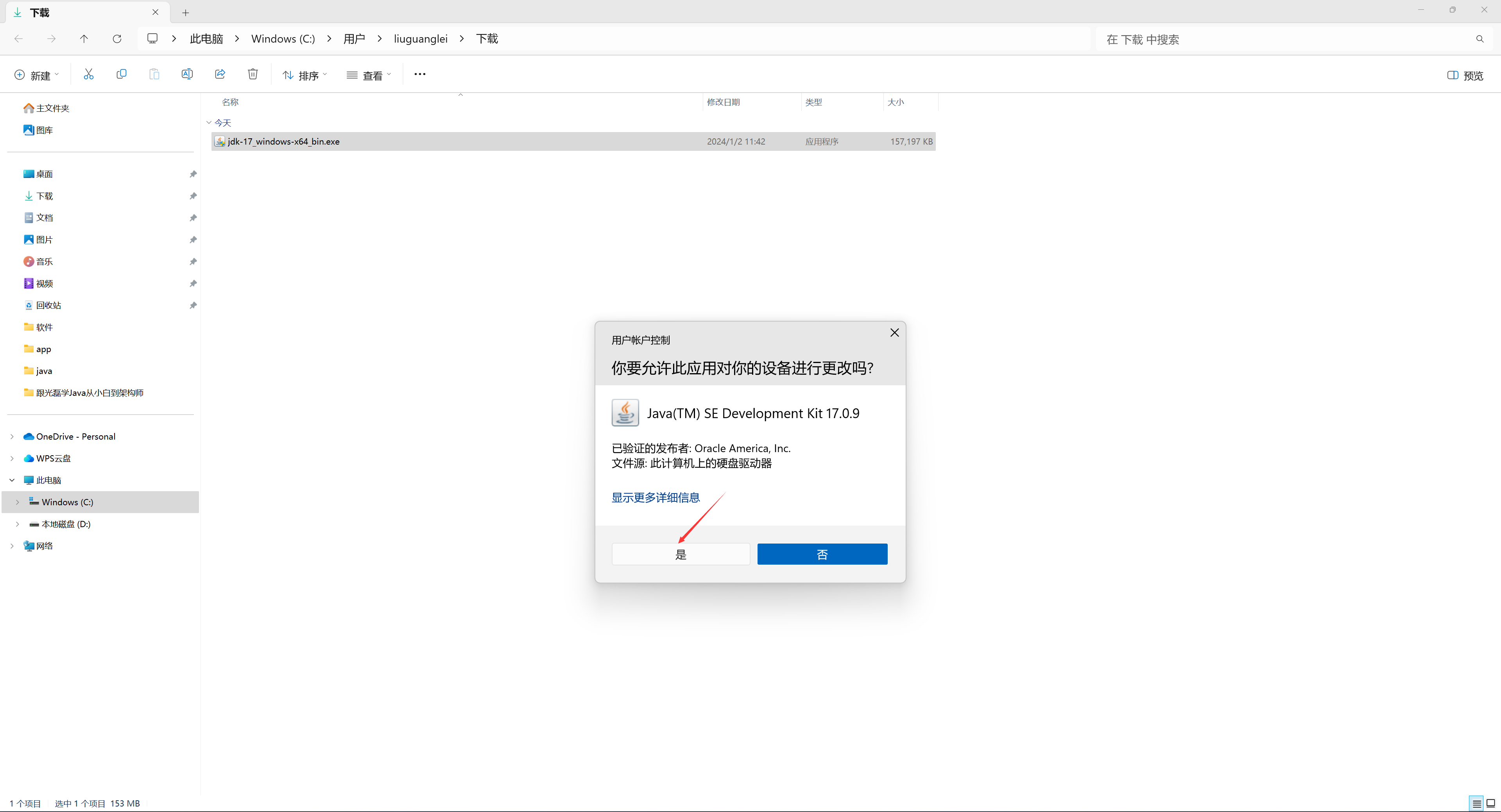This screenshot has width=1501, height=812.
Task: Switch to large thumbnails view icon
Action: point(1490,803)
